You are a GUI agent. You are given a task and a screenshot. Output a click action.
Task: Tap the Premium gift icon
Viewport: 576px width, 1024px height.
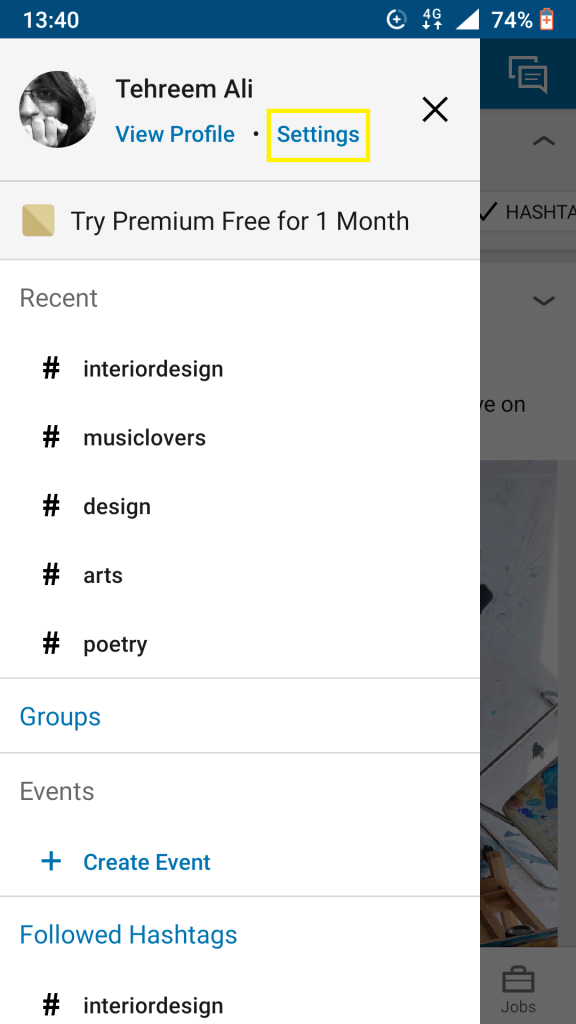[38, 220]
